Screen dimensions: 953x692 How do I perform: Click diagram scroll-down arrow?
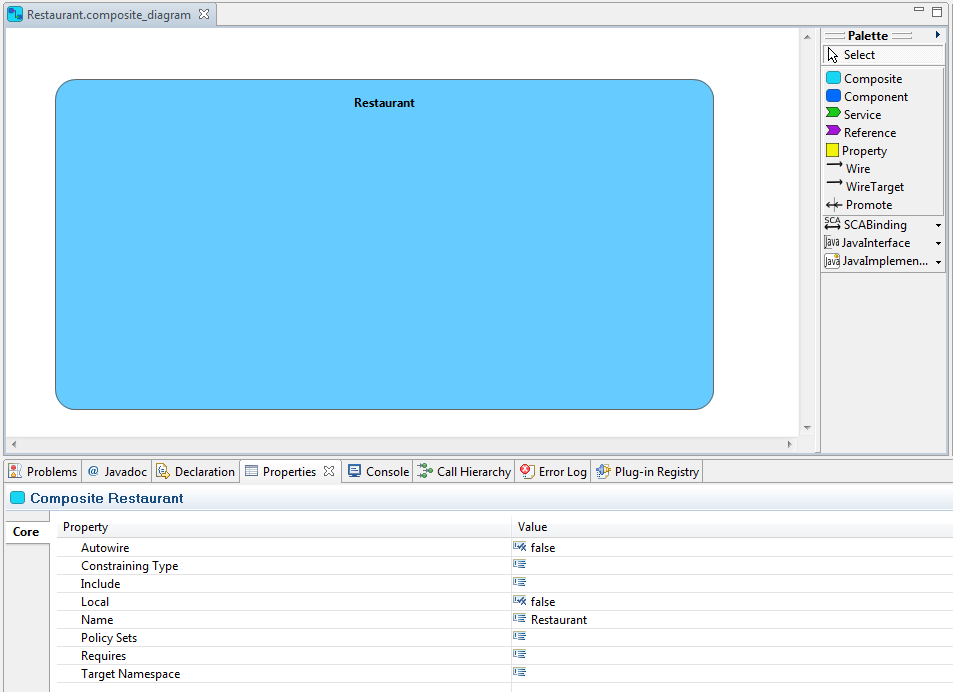807,428
